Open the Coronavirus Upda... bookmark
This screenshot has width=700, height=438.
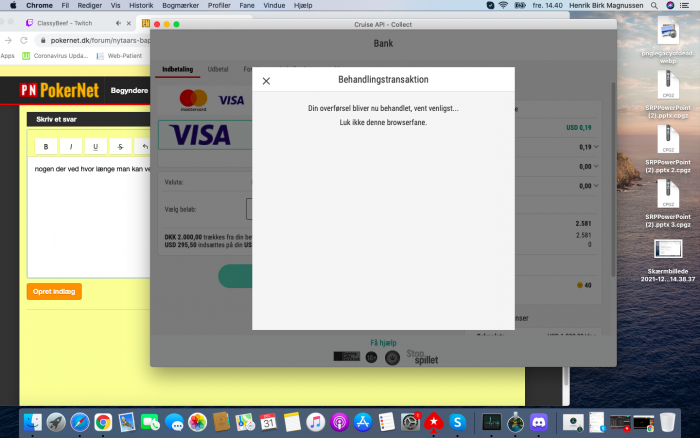(x=55, y=56)
